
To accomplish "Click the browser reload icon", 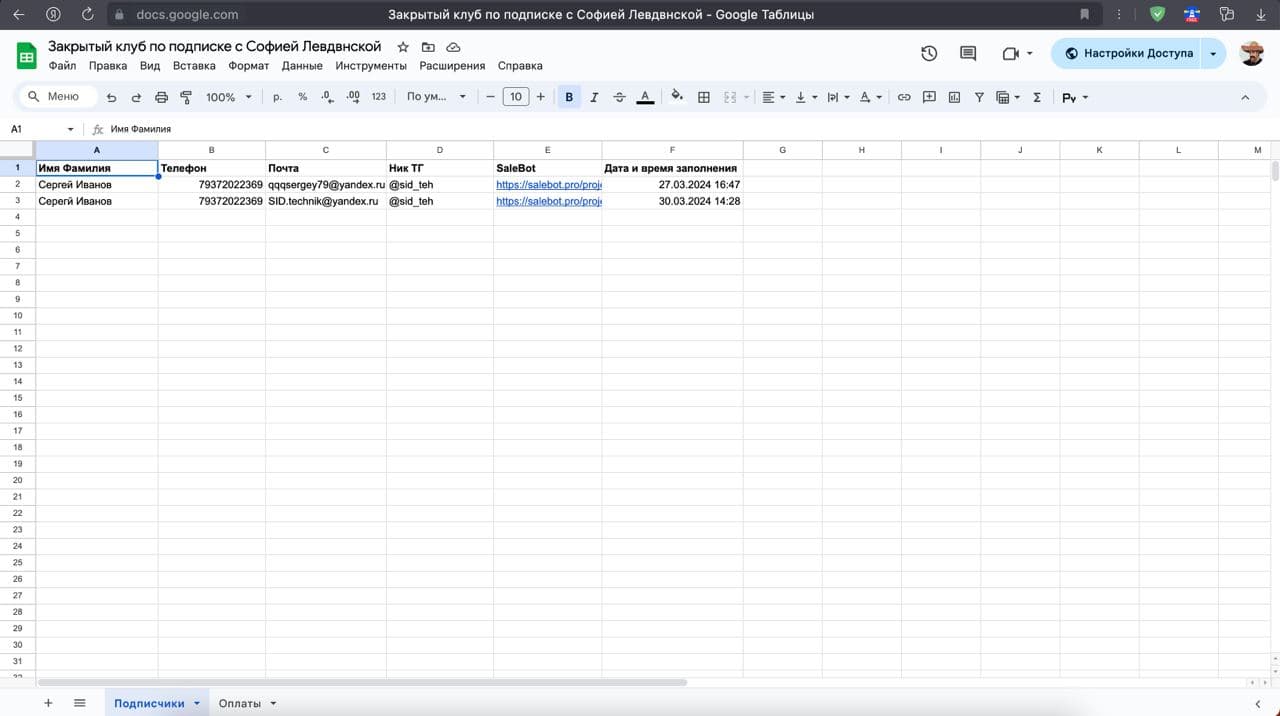I will pos(88,14).
